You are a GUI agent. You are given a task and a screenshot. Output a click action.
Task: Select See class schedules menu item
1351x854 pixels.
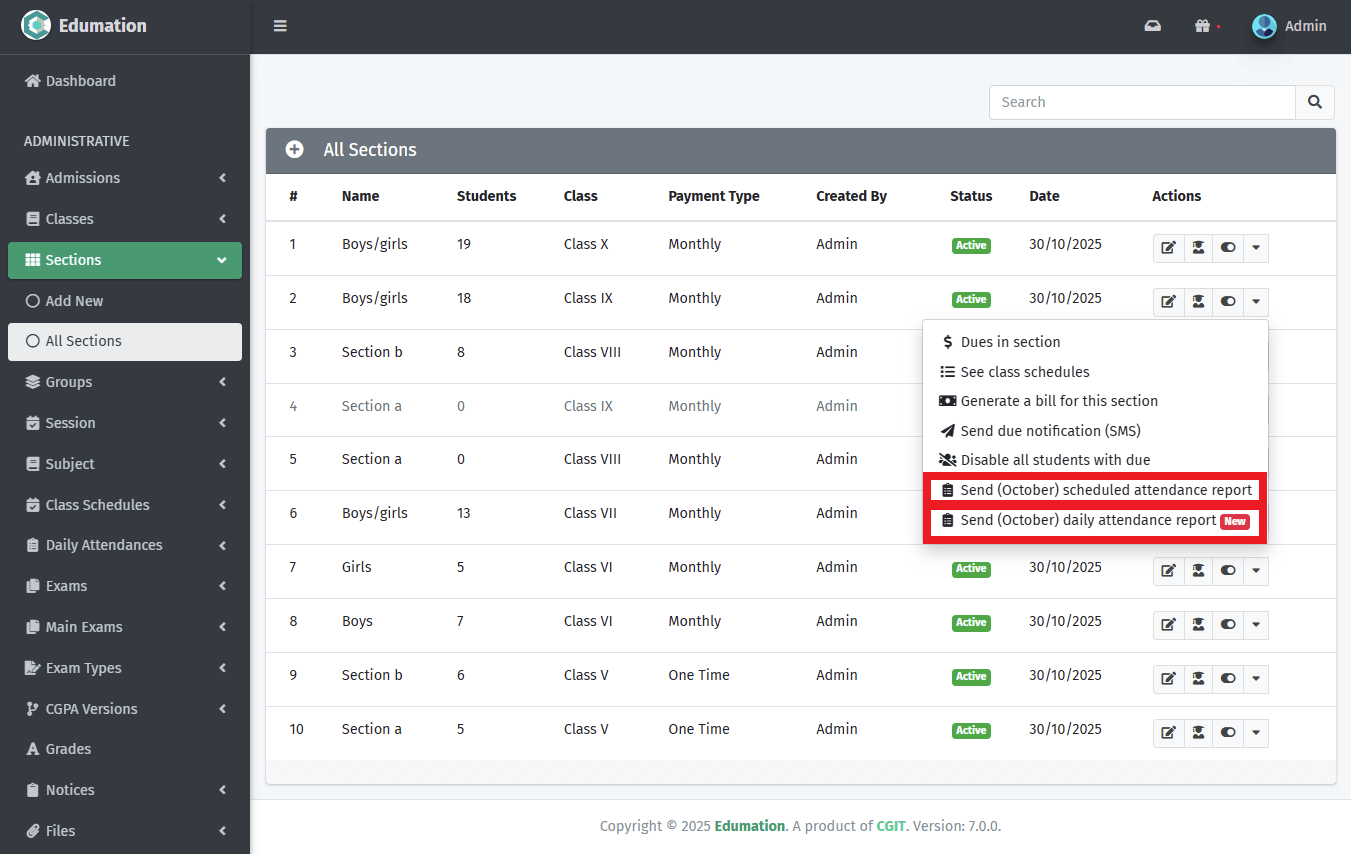pos(1095,372)
